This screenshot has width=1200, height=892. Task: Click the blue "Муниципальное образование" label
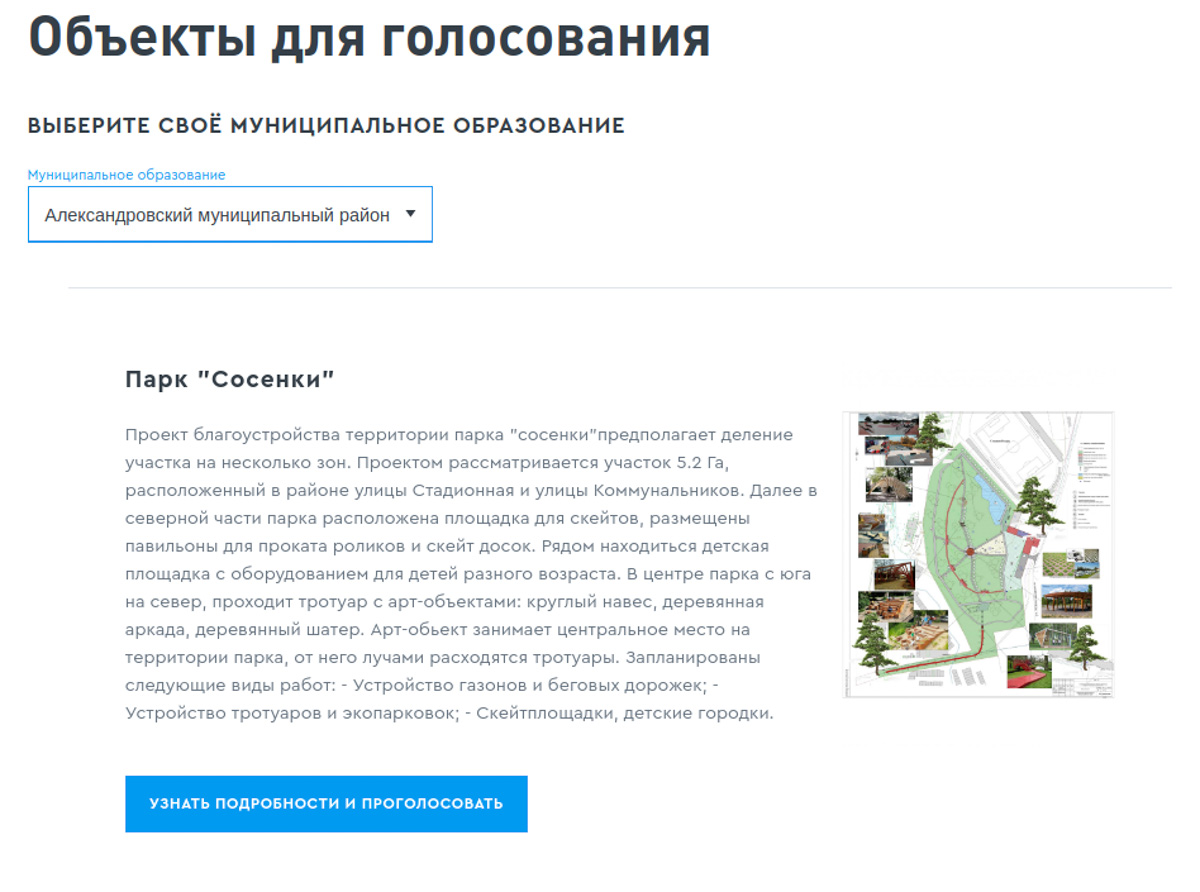[x=126, y=174]
